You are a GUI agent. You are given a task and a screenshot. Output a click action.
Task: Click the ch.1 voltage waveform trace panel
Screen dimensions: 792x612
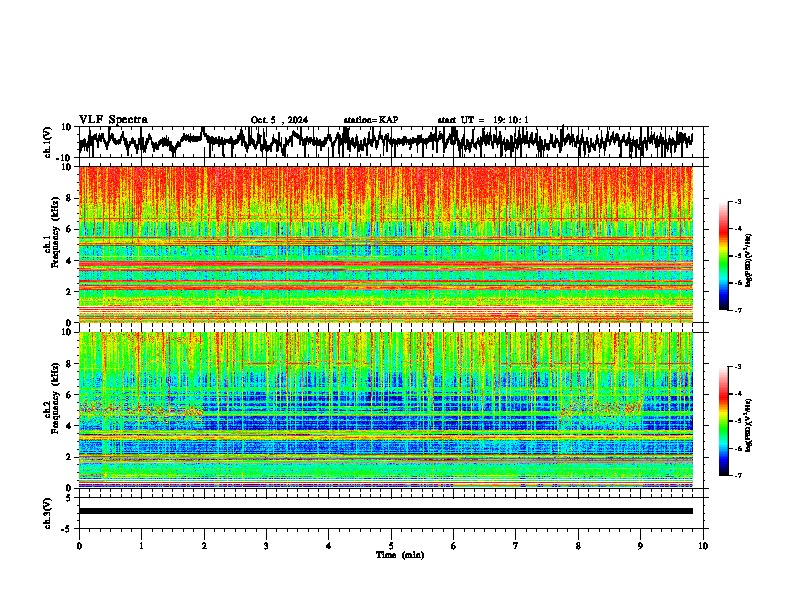(390, 142)
